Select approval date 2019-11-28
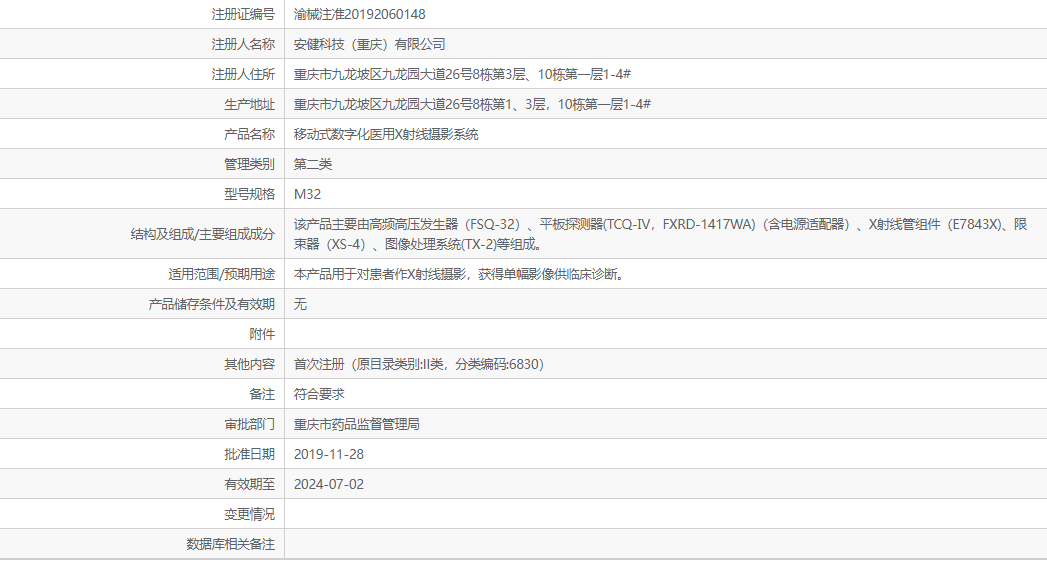Screen dimensions: 1047x563 coord(329,455)
